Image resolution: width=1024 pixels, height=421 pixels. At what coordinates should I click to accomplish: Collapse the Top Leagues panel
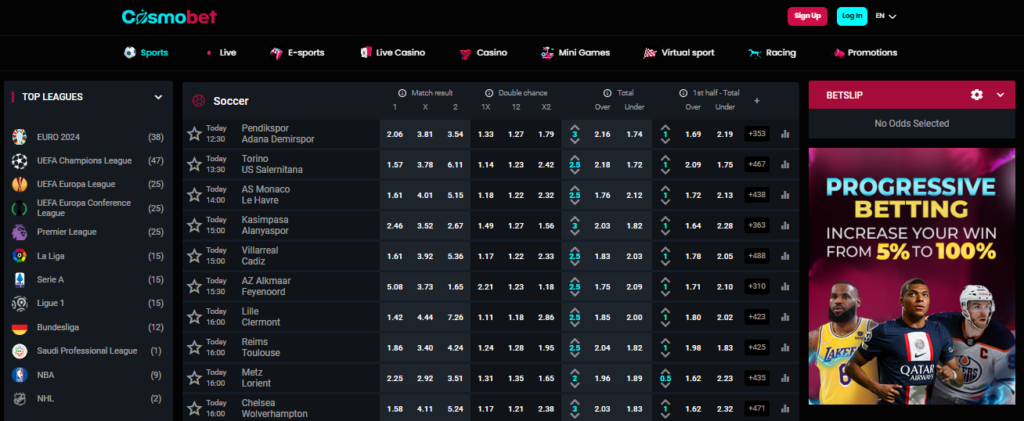[x=158, y=97]
